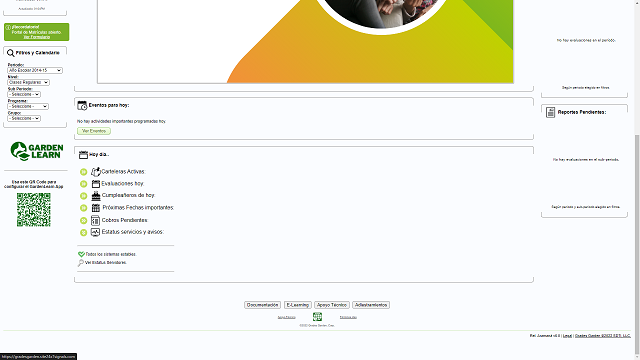Viewport: 640px width, 360px height.
Task: Open the Sub Periodo dropdown
Action: tap(24, 94)
